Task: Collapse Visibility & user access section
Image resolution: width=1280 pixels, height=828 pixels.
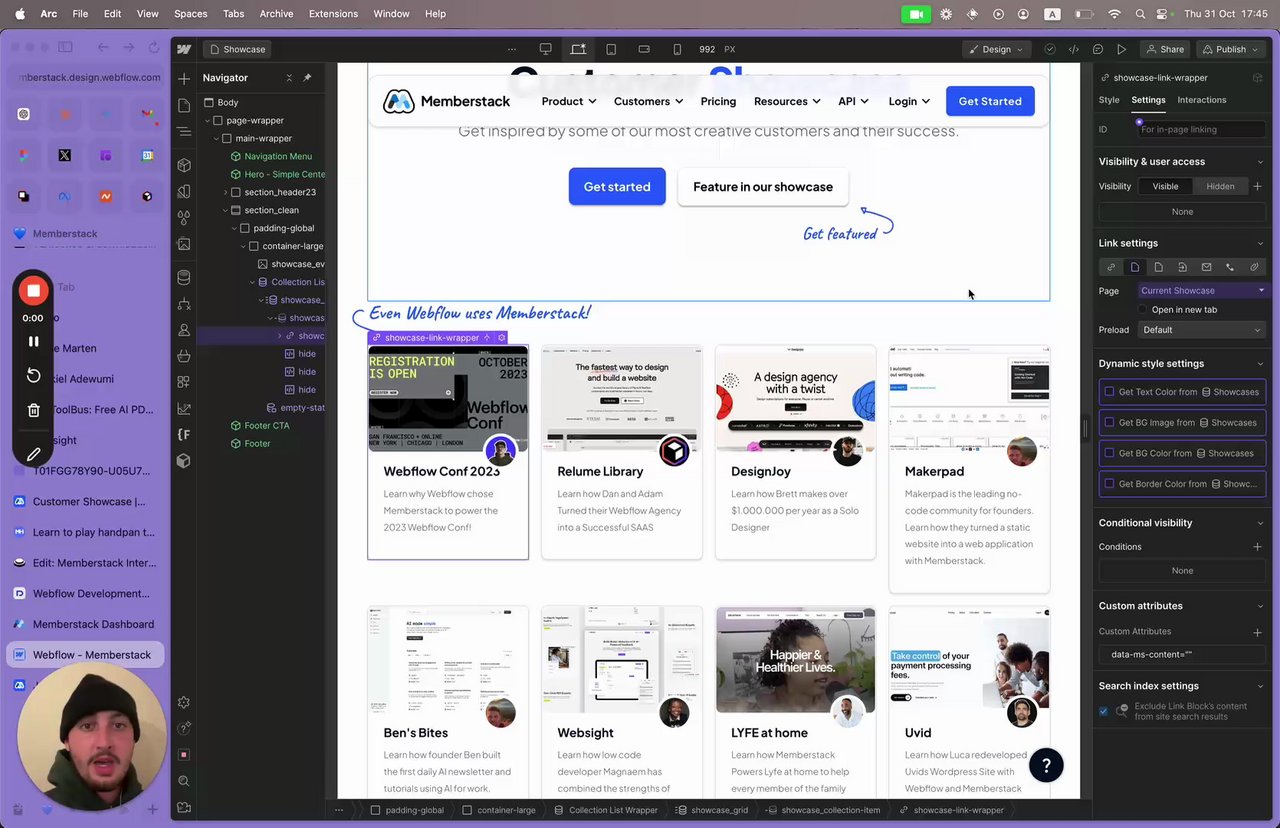Action: coord(1260,162)
